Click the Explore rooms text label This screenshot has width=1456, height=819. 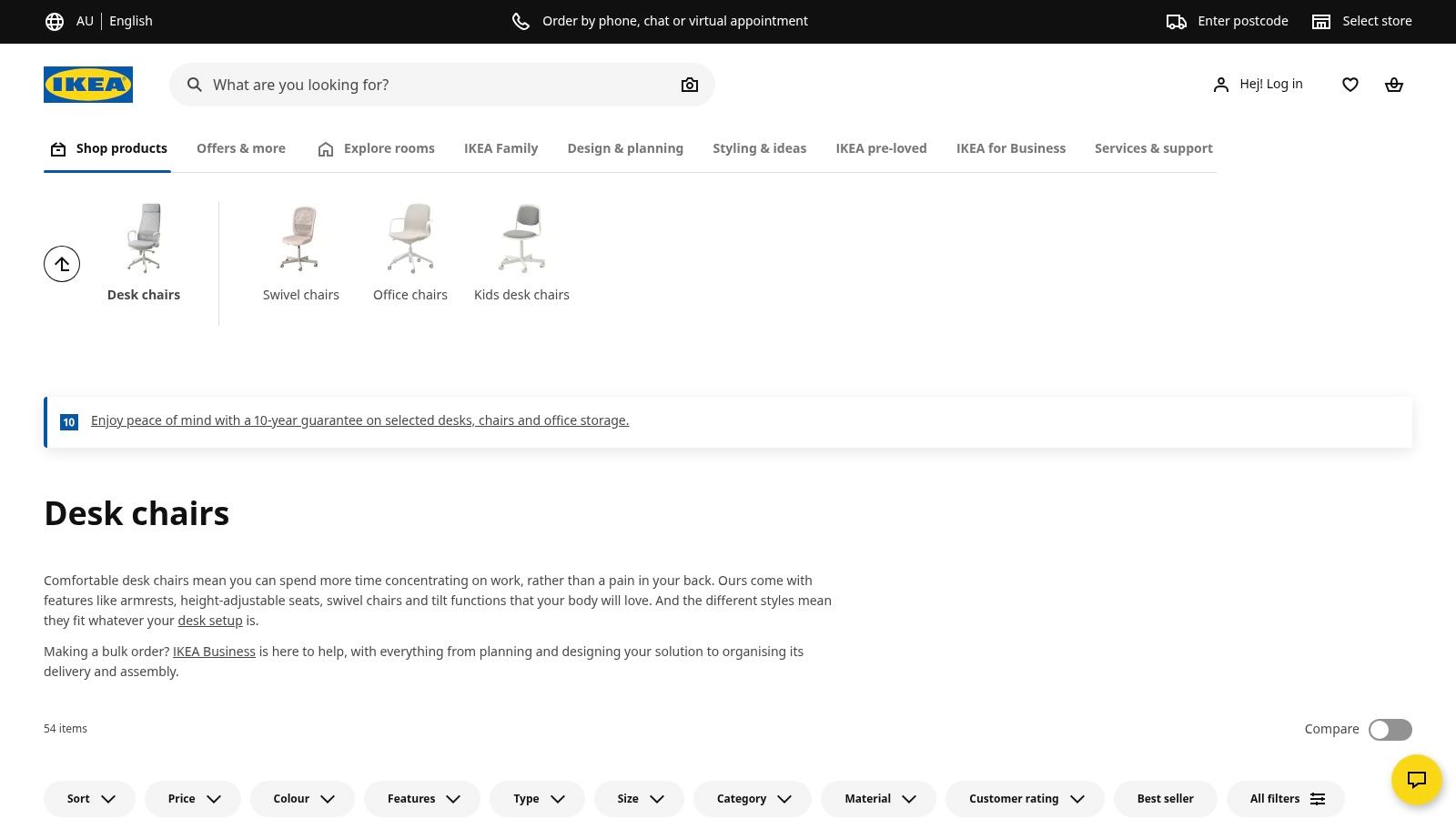click(x=389, y=148)
